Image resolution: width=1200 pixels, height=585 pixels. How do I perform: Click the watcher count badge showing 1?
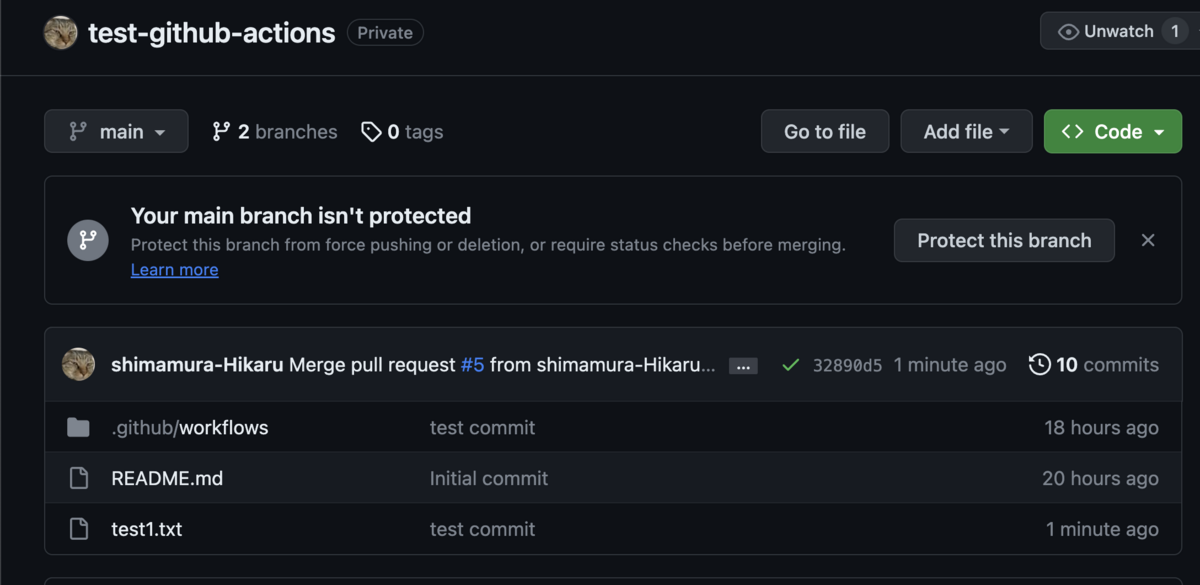(x=1175, y=31)
